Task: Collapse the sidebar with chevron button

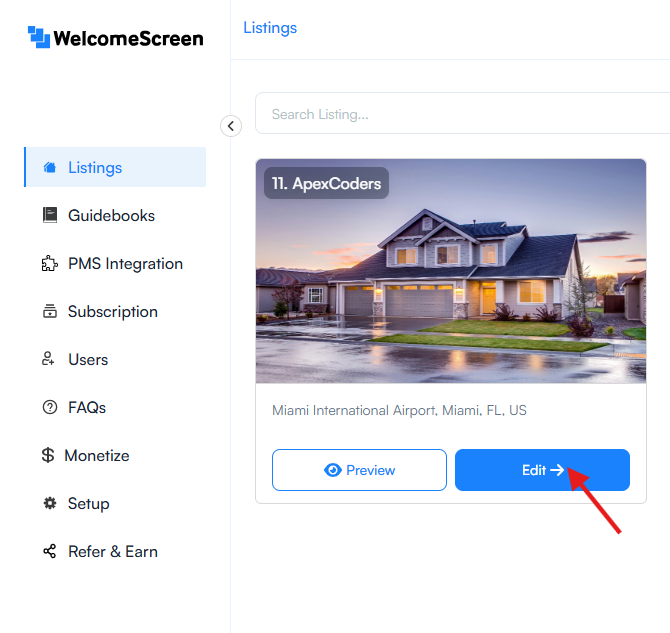Action: click(231, 126)
